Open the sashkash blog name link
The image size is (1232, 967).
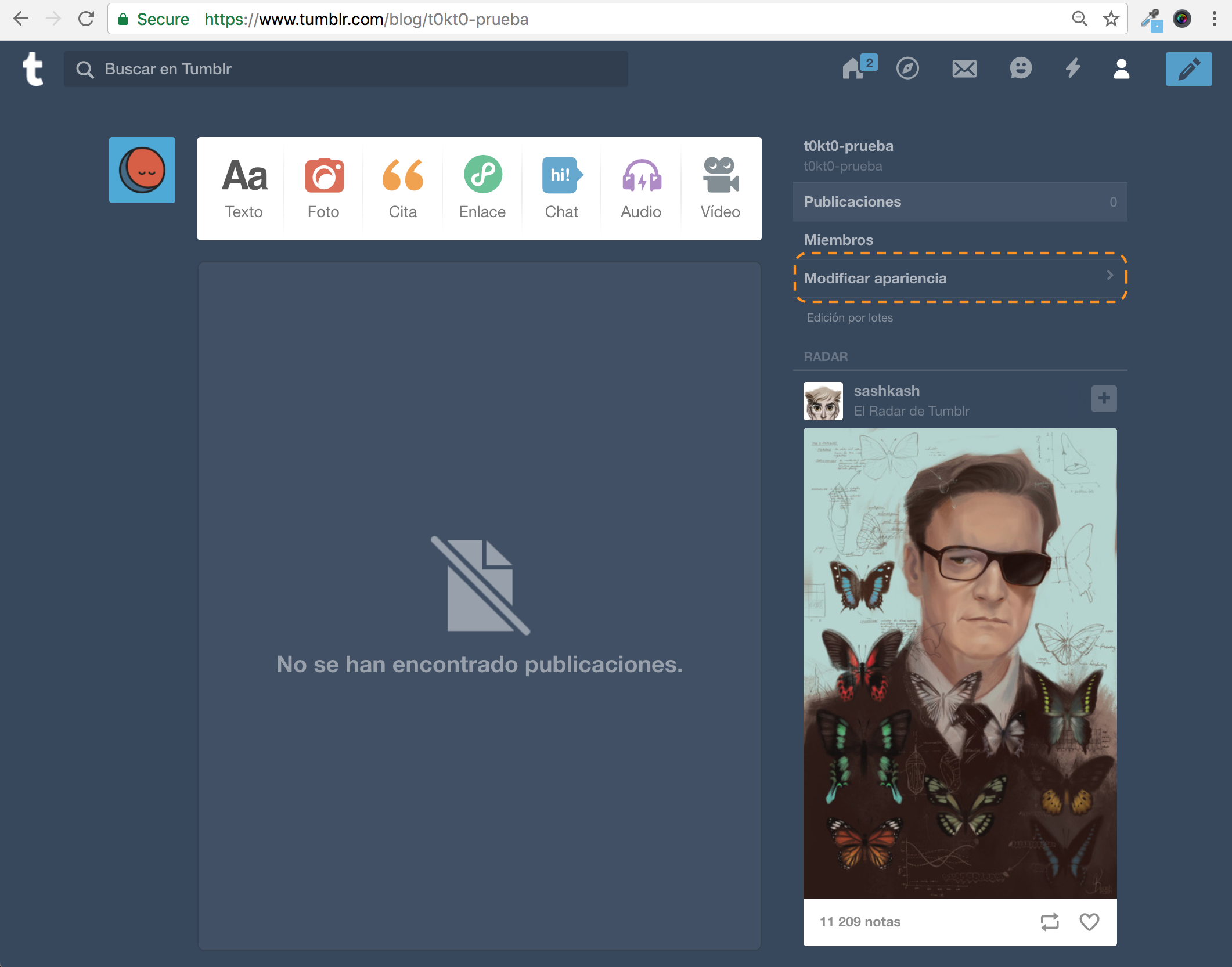click(887, 391)
